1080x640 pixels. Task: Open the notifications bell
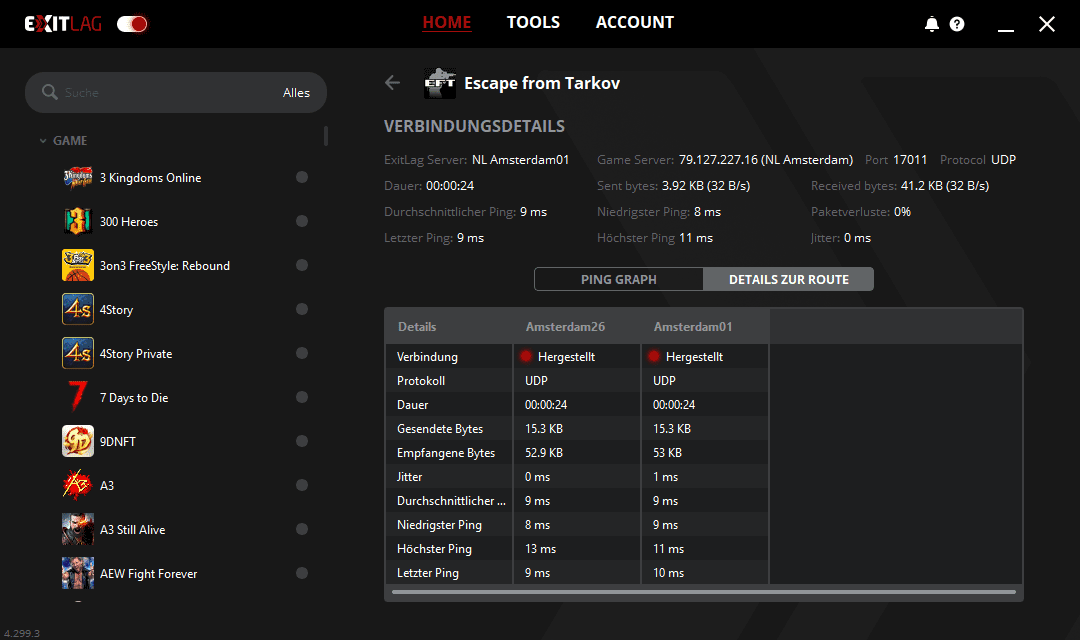931,24
